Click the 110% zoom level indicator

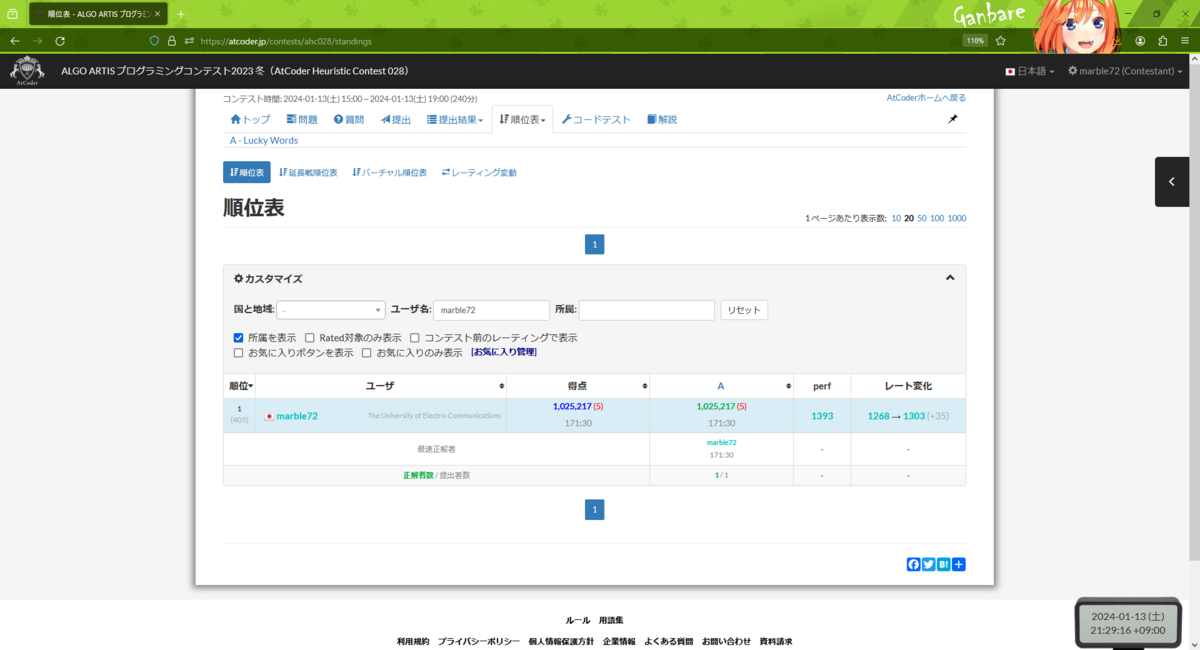coord(975,41)
